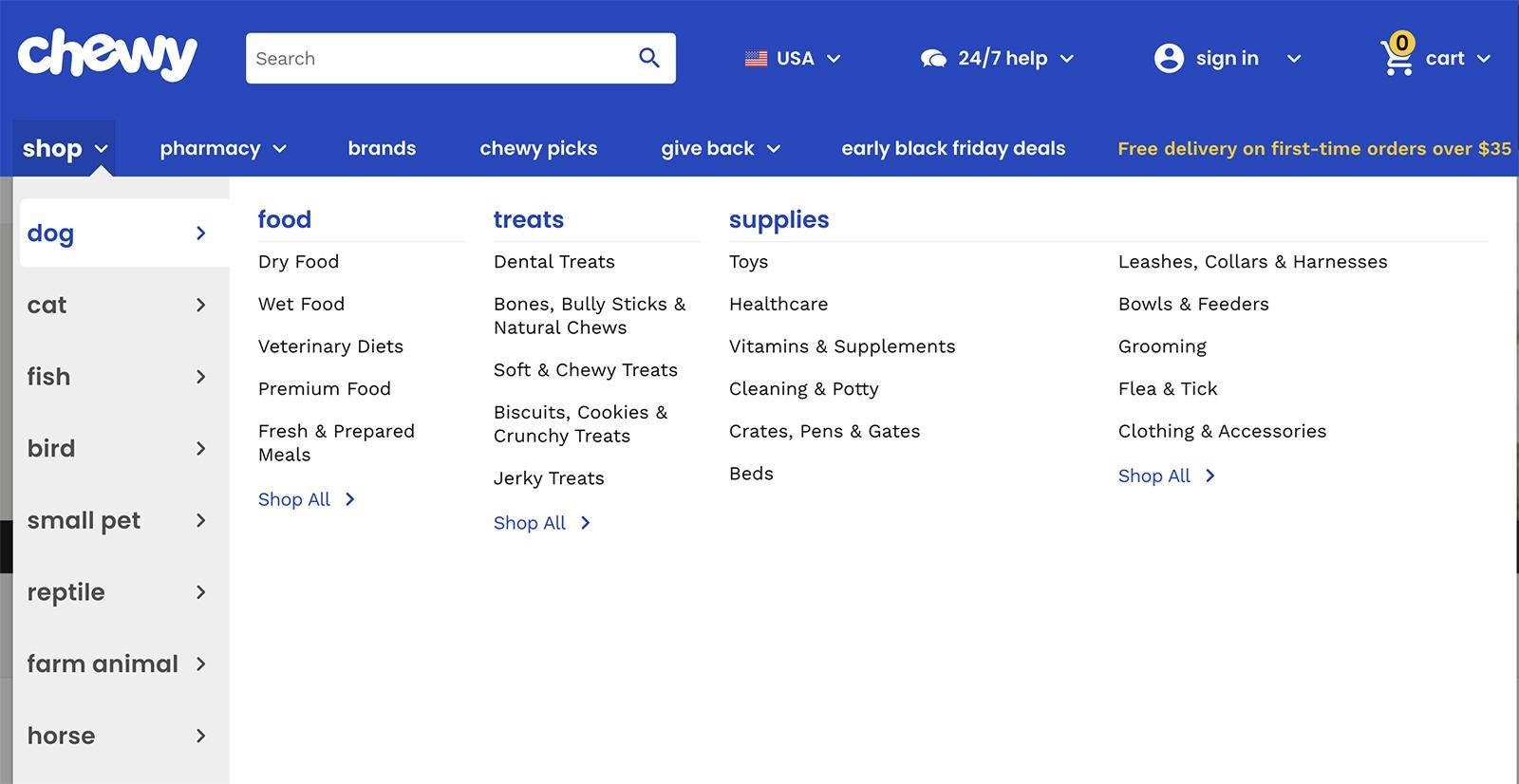
Task: Expand the bird category chevron
Action: (200, 448)
